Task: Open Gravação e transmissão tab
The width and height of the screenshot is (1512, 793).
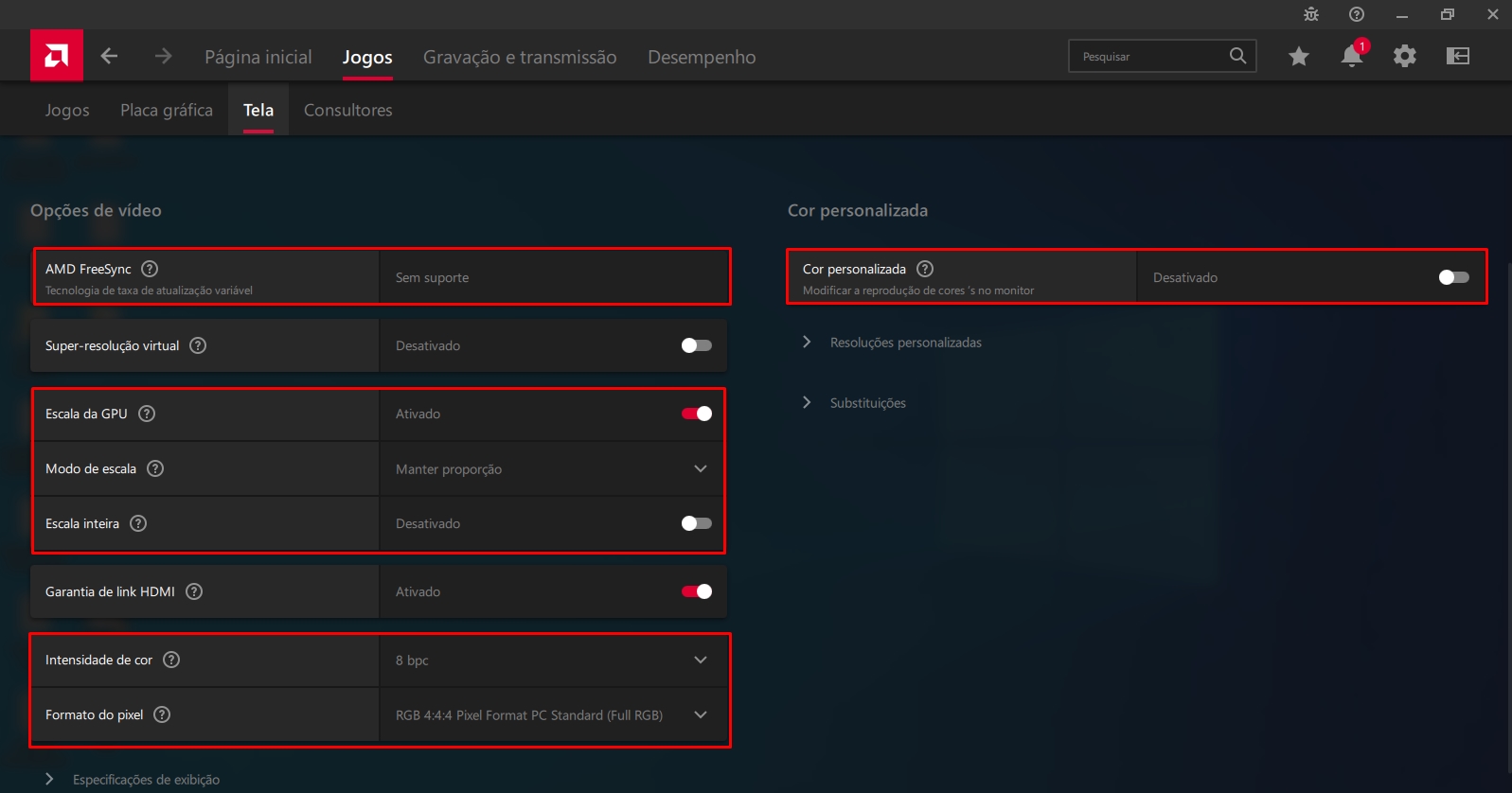Action: click(x=520, y=57)
